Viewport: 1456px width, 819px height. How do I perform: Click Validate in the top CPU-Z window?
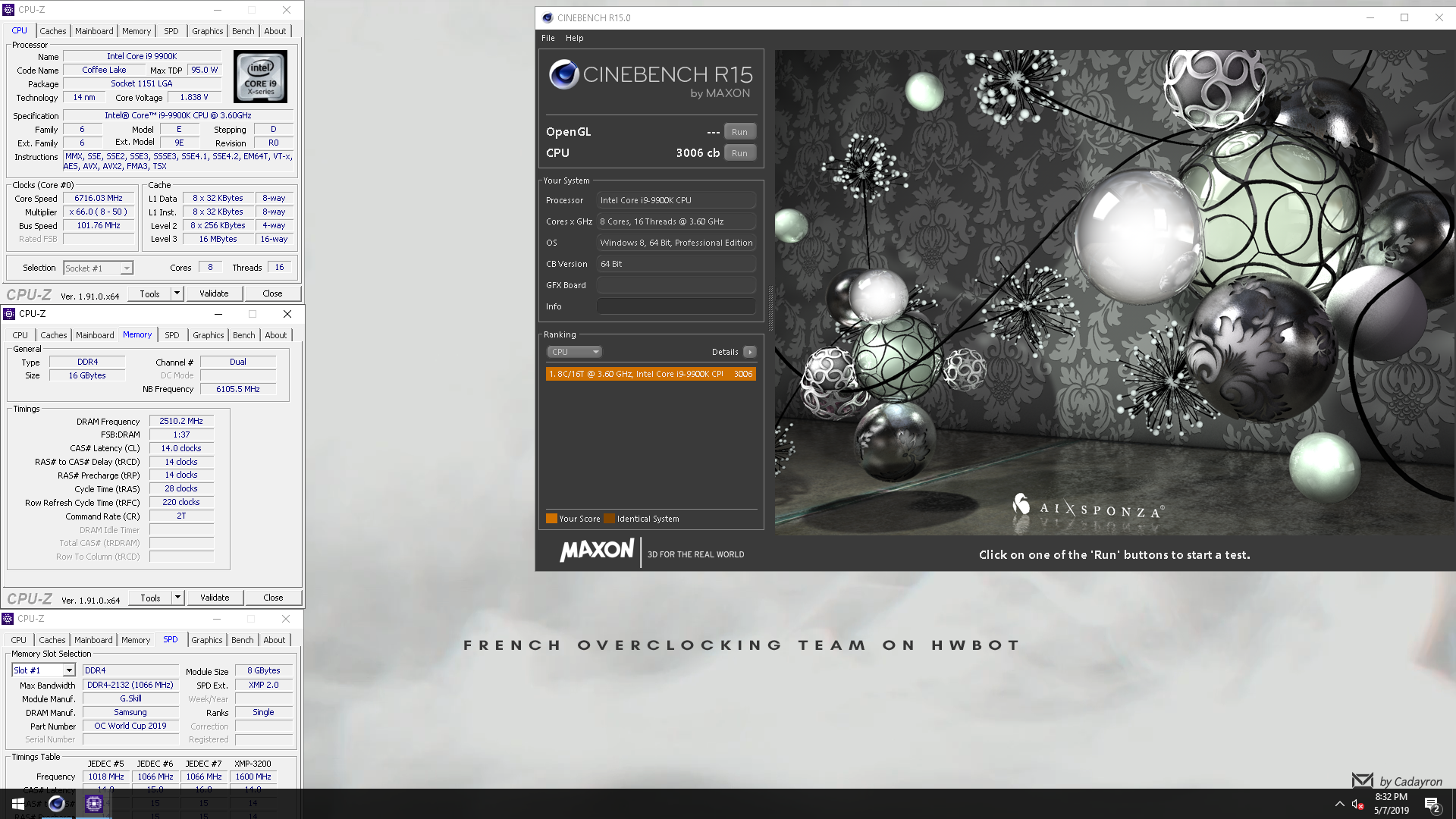214,293
